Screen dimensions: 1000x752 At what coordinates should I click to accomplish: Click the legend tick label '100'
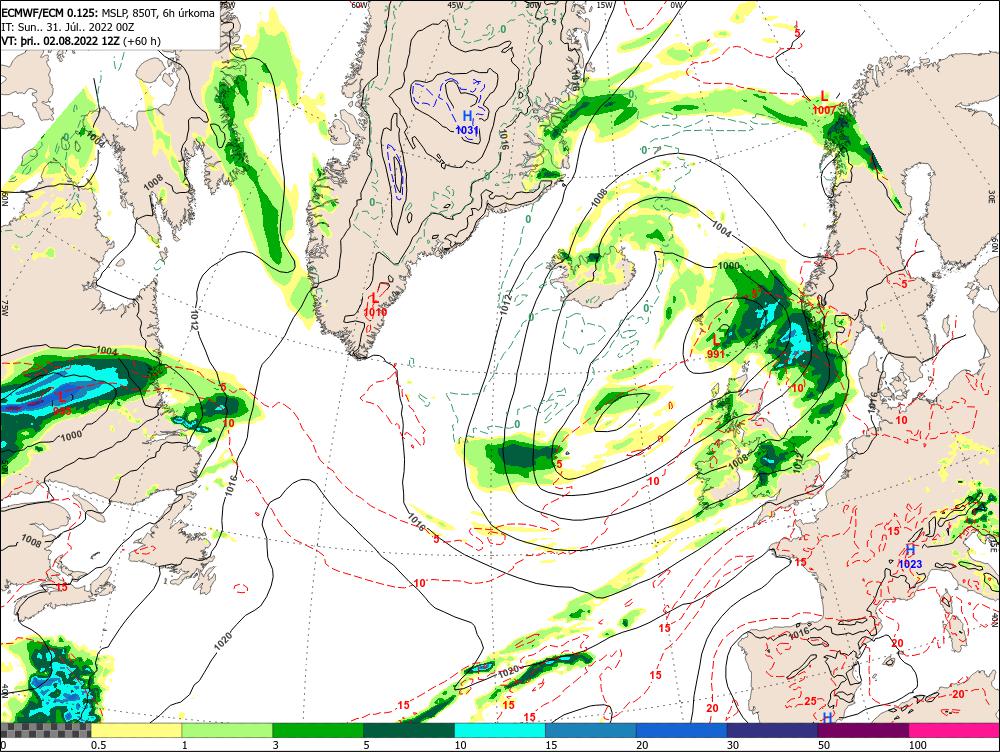[x=917, y=745]
